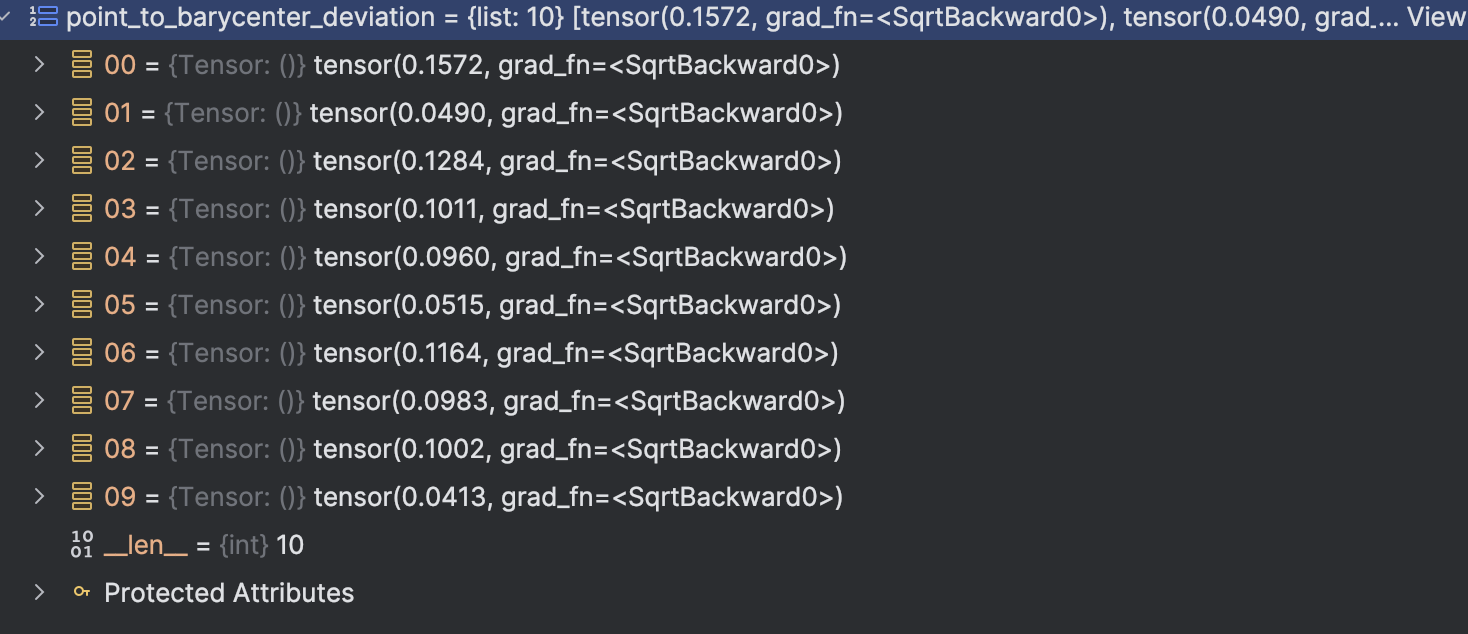Viewport: 1468px width, 634px height.
Task: Expand tensor item 04
Action: click(40, 256)
